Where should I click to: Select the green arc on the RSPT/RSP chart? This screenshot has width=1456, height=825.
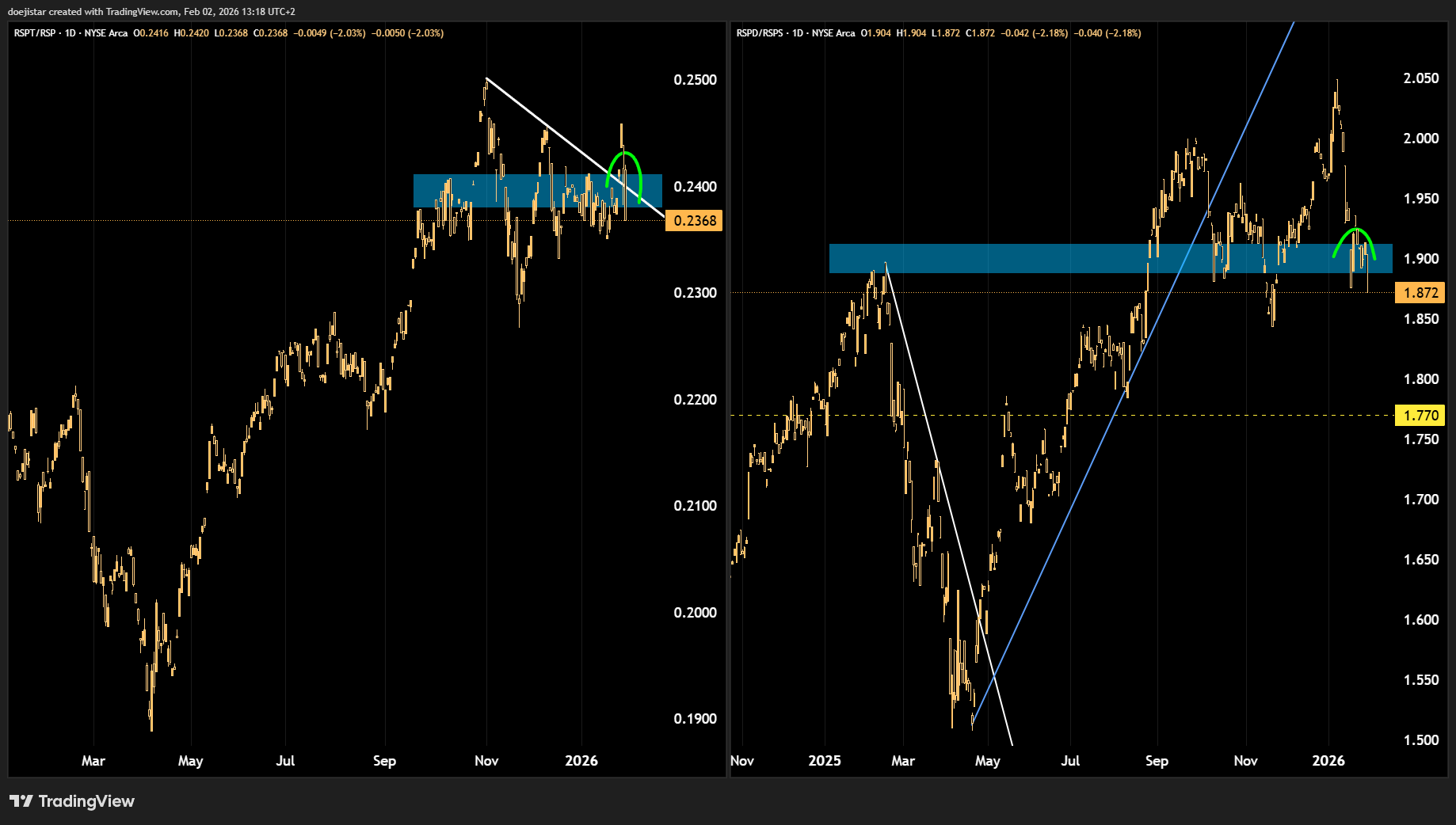(624, 153)
